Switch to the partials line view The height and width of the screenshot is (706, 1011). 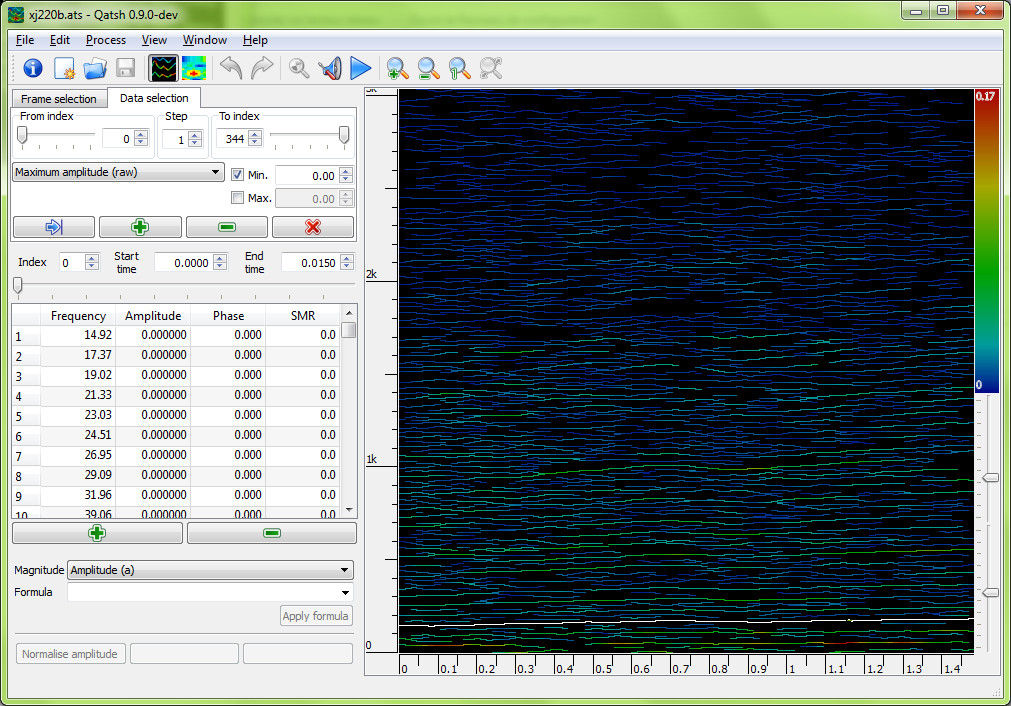point(163,68)
